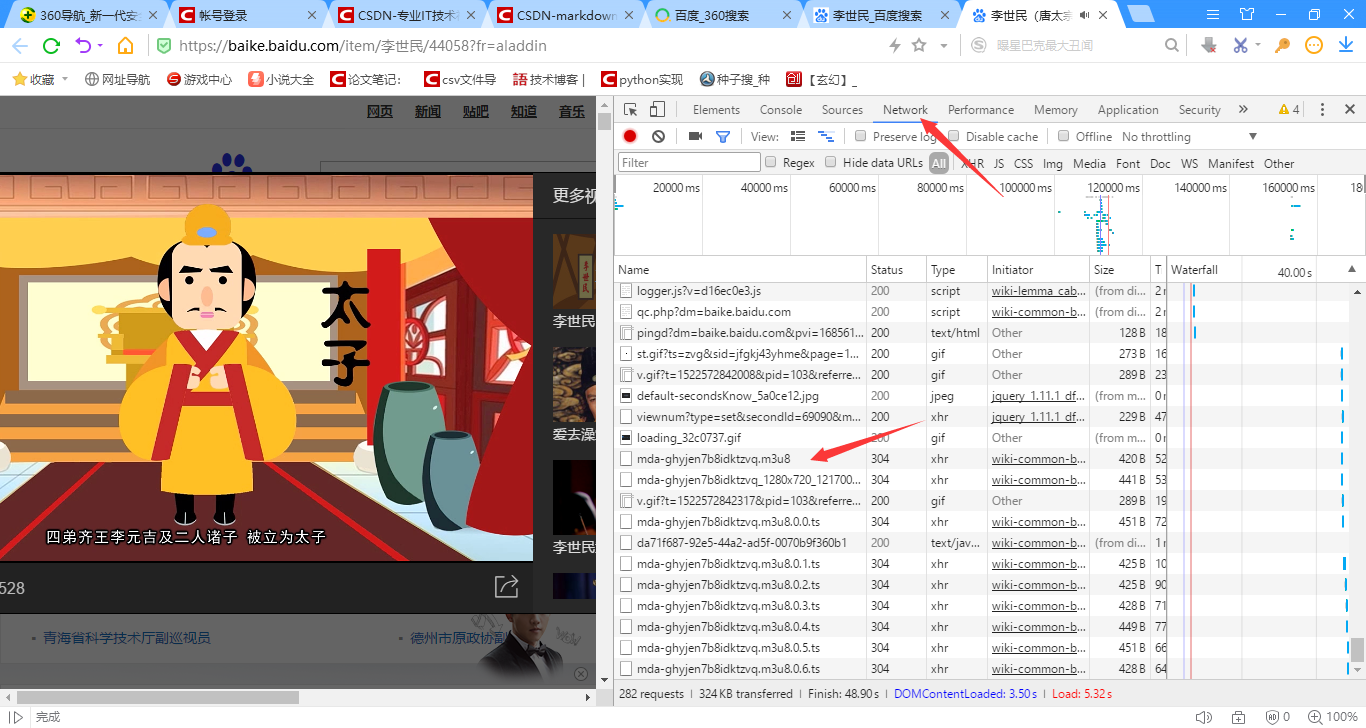Go back using browser back arrow
The image size is (1366, 728).
click(20, 46)
